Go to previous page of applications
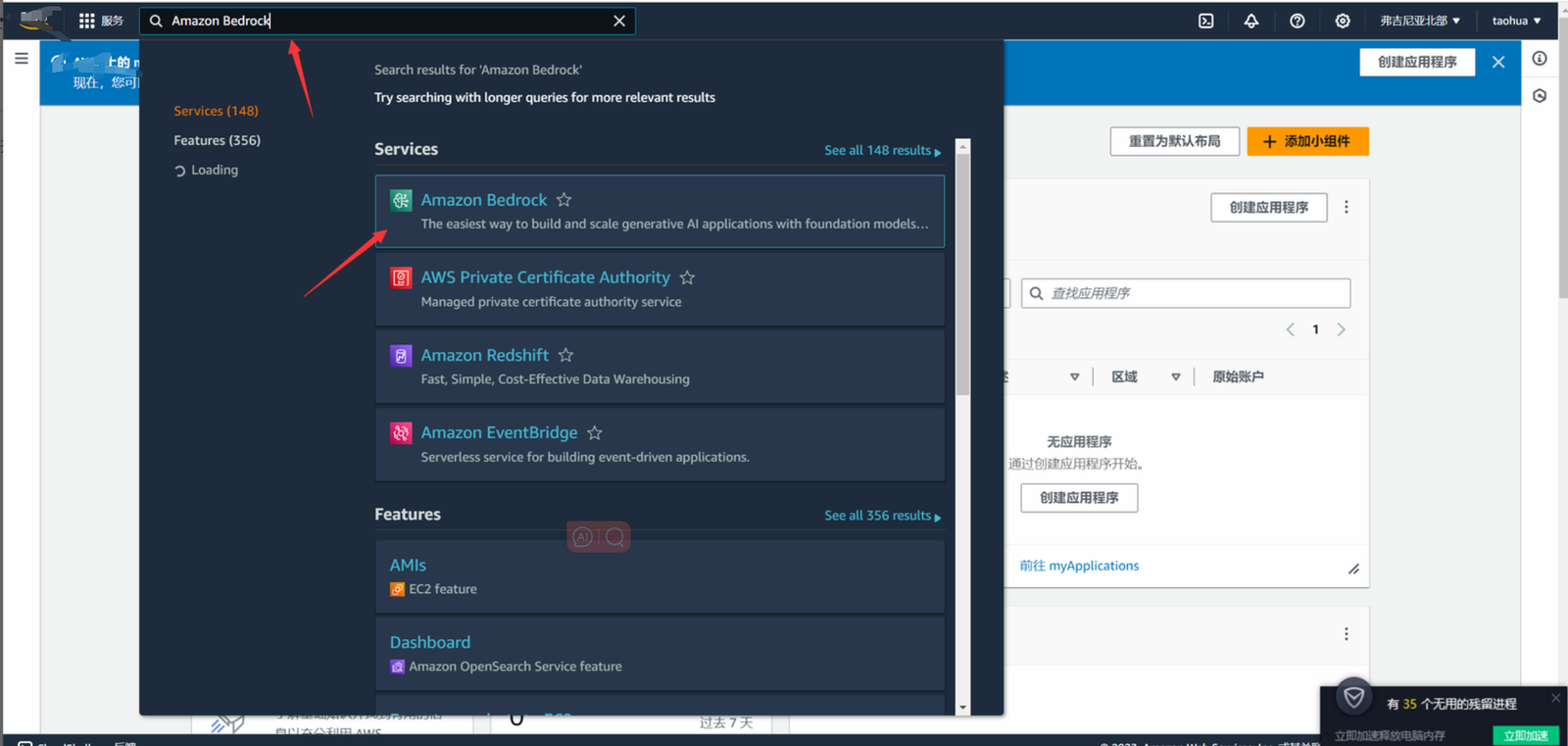This screenshot has width=1568, height=746. point(1291,329)
